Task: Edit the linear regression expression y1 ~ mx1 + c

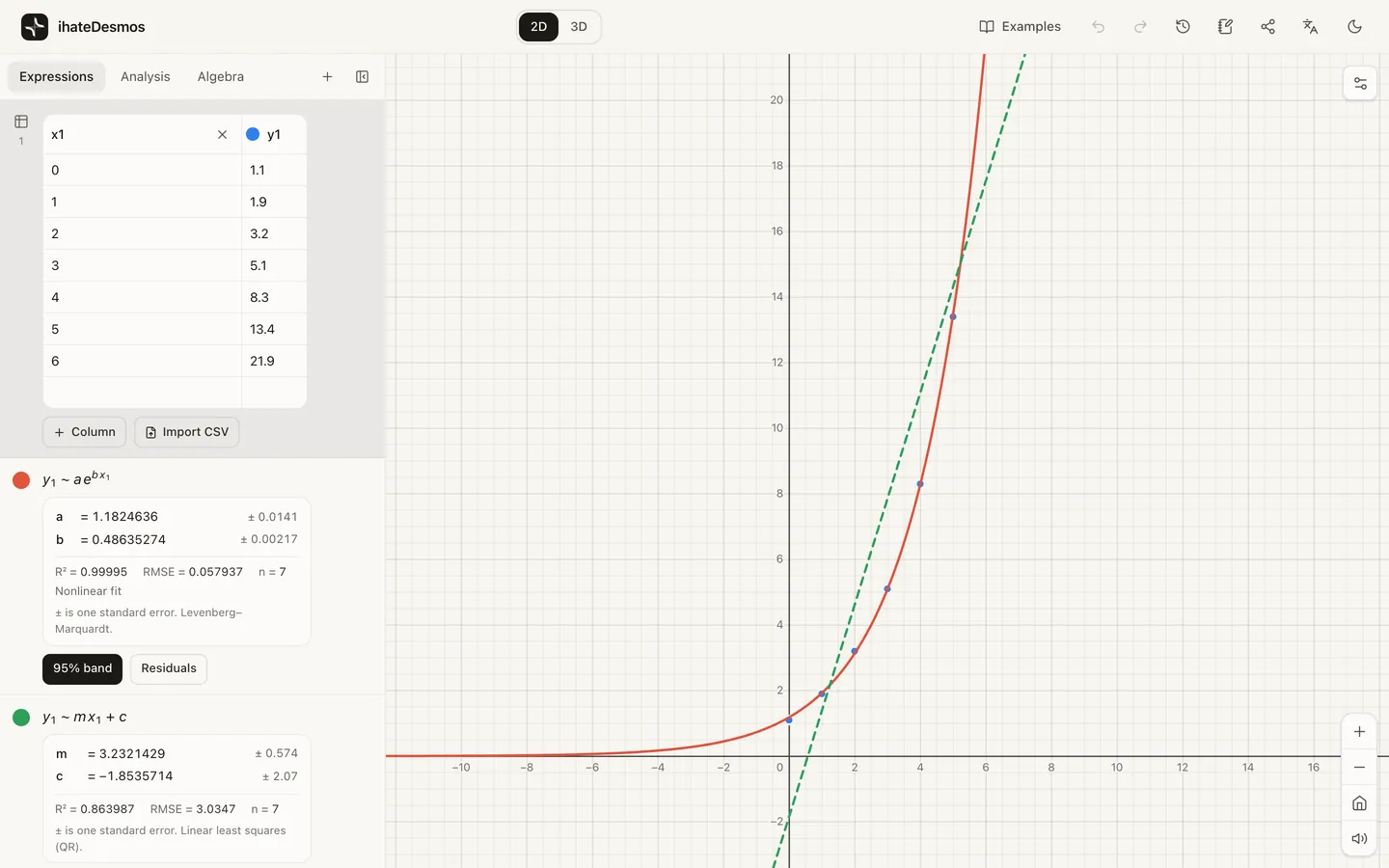Action: 85,718
